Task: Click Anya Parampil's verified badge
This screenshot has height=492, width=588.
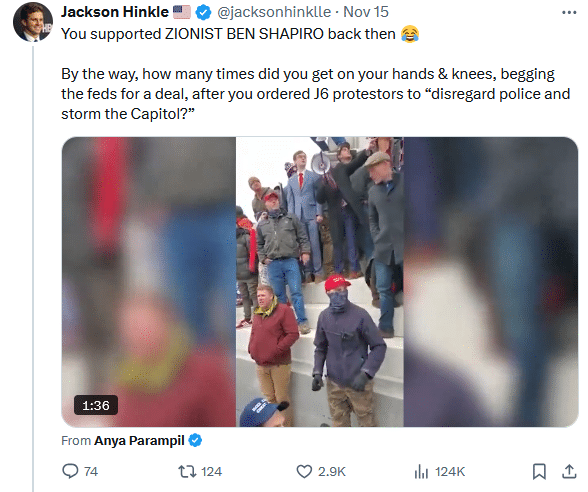Action: pyautogui.click(x=195, y=440)
